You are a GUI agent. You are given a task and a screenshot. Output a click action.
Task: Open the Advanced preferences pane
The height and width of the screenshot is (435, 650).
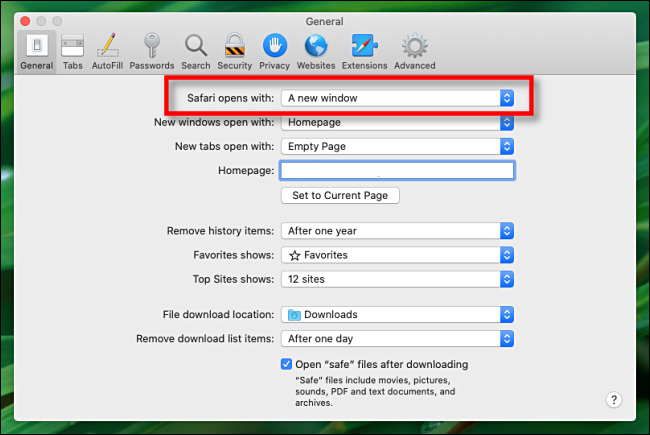414,51
